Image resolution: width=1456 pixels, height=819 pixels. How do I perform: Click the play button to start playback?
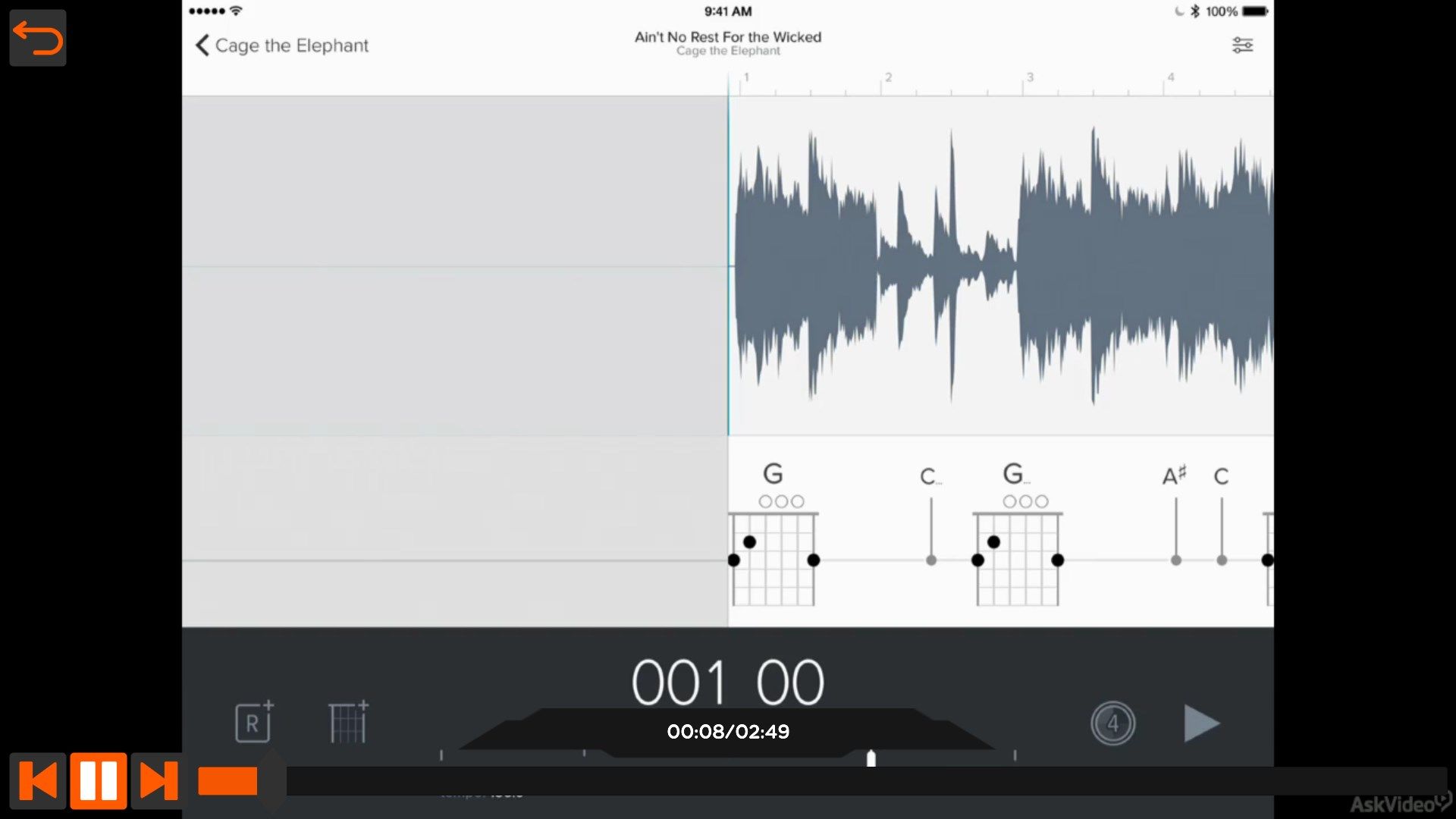[x=1201, y=723]
